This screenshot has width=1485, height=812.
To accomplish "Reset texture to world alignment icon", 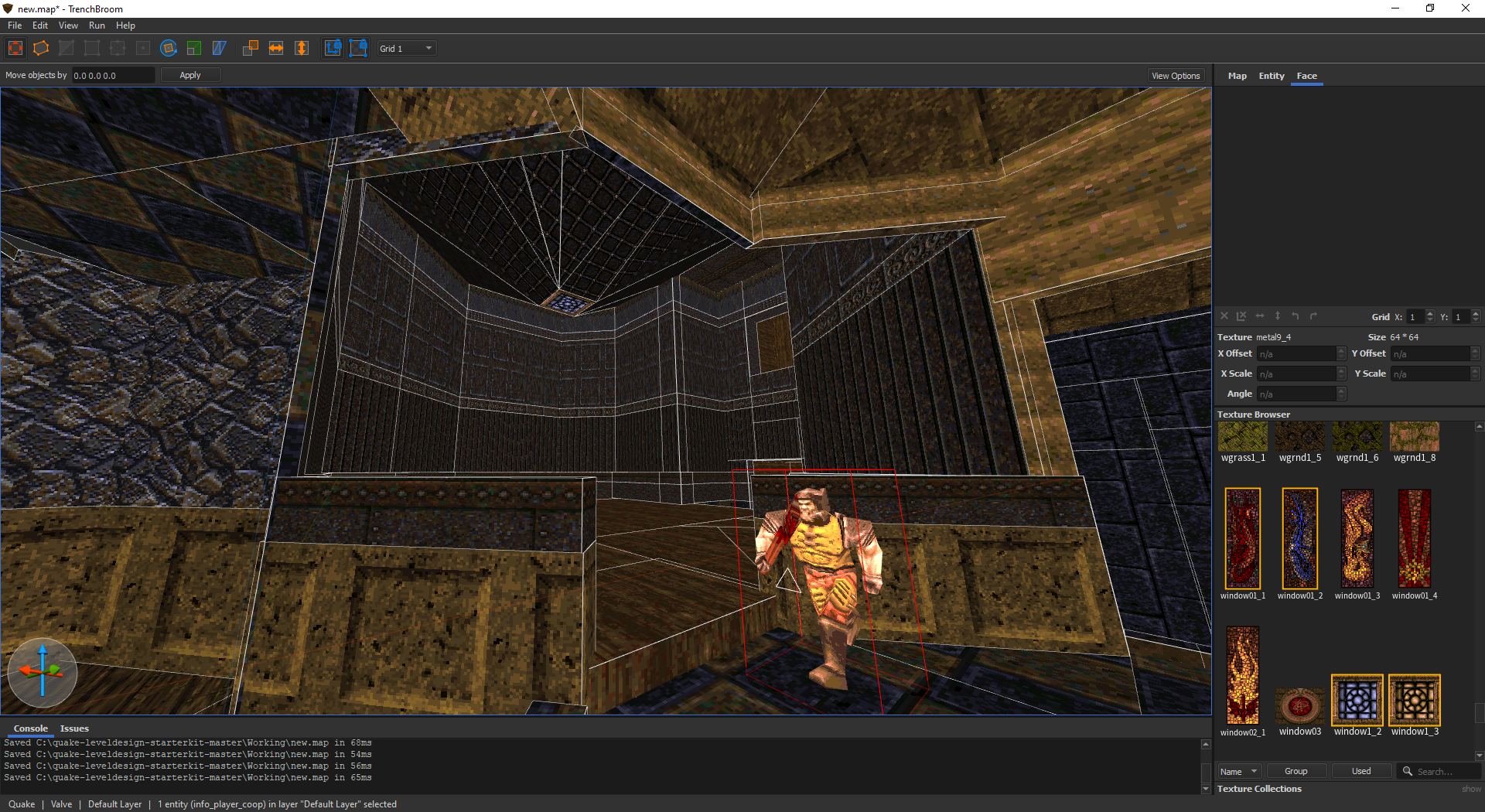I will [1241, 316].
